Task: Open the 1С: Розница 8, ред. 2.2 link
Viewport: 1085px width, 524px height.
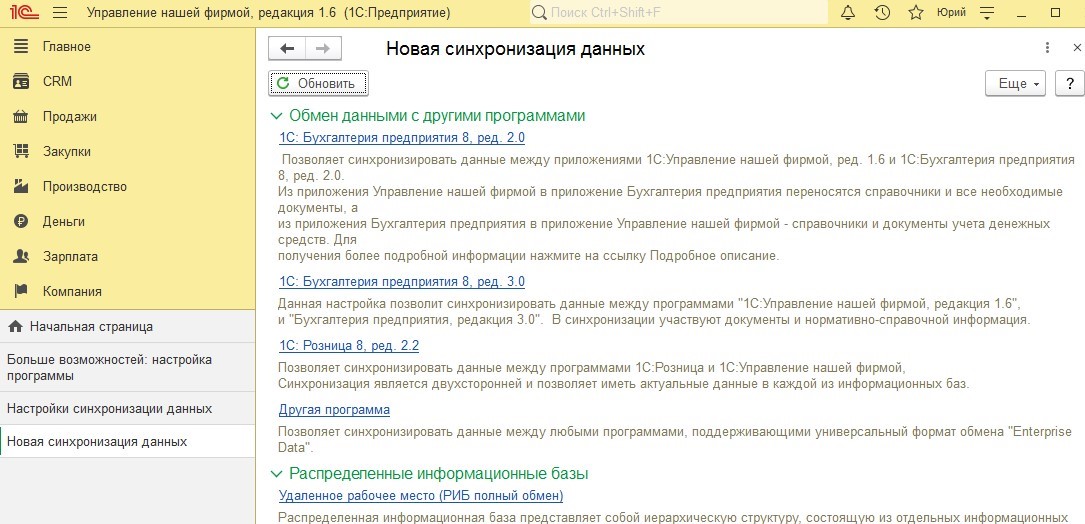Action: point(348,346)
